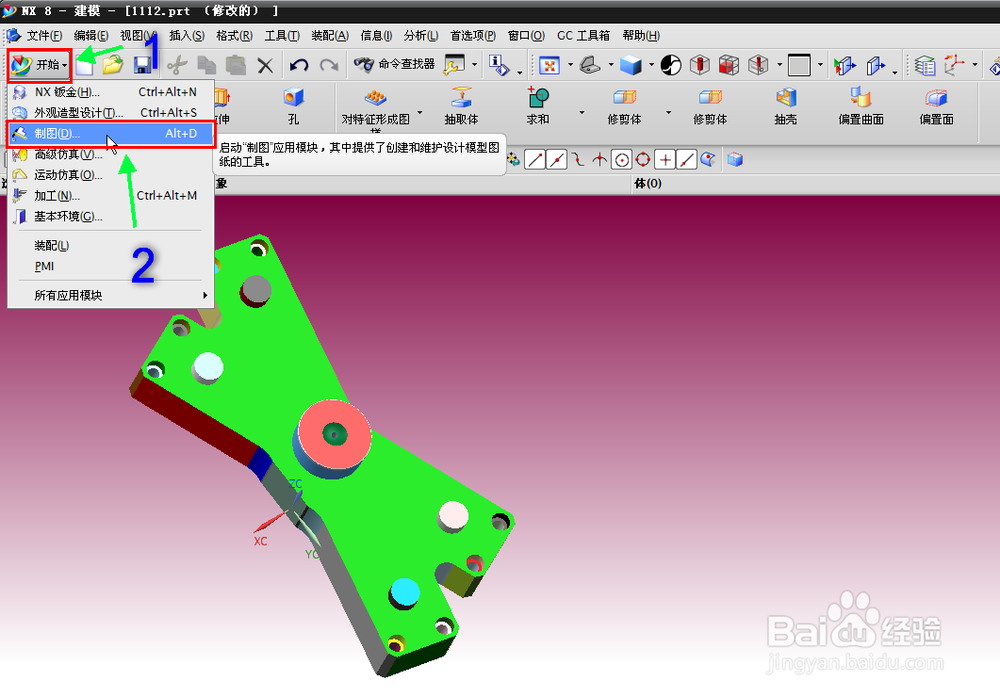Click the gray background color swatch
This screenshot has width=1000, height=697.
pyautogui.click(x=799, y=65)
